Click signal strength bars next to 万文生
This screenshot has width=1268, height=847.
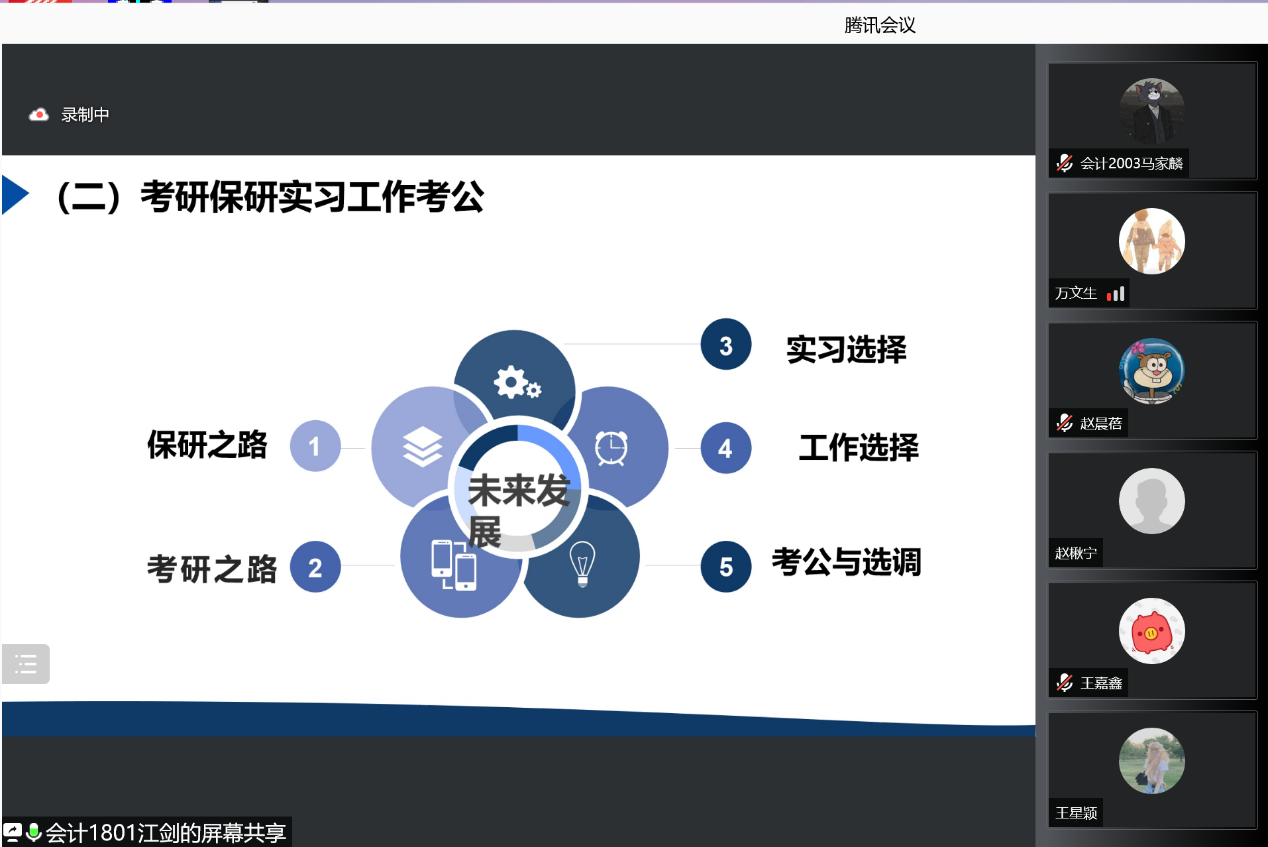click(x=1116, y=293)
